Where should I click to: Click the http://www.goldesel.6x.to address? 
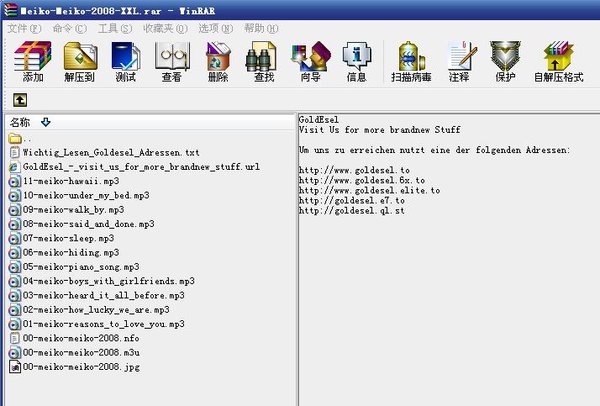pyautogui.click(x=362, y=180)
